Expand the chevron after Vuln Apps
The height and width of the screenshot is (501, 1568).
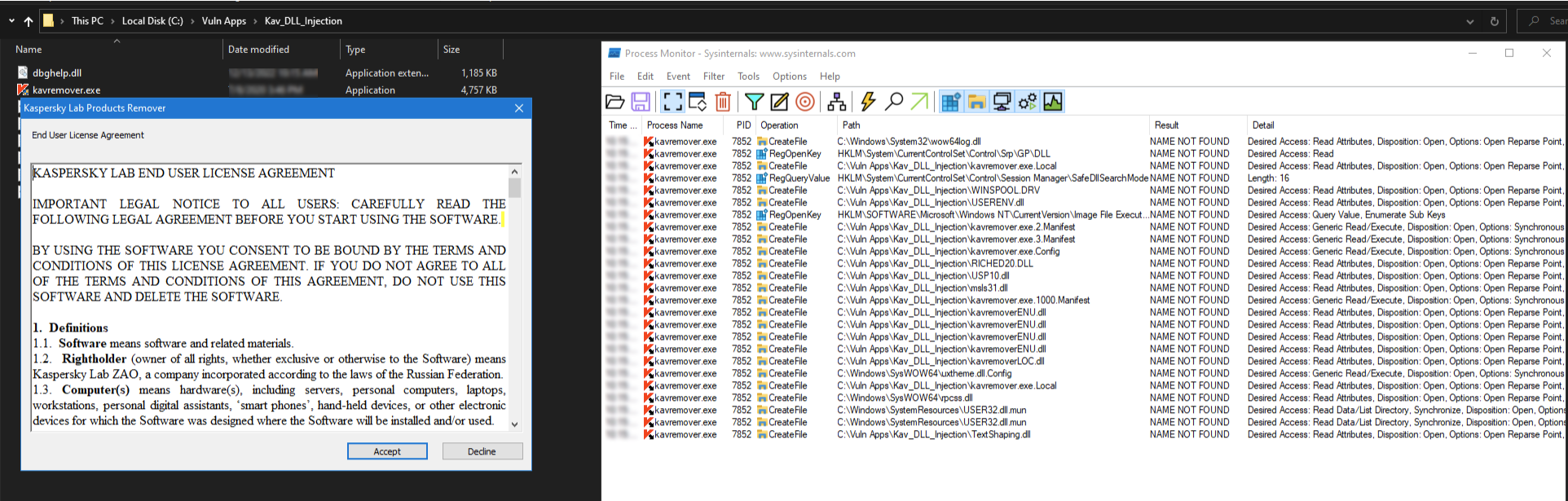256,21
